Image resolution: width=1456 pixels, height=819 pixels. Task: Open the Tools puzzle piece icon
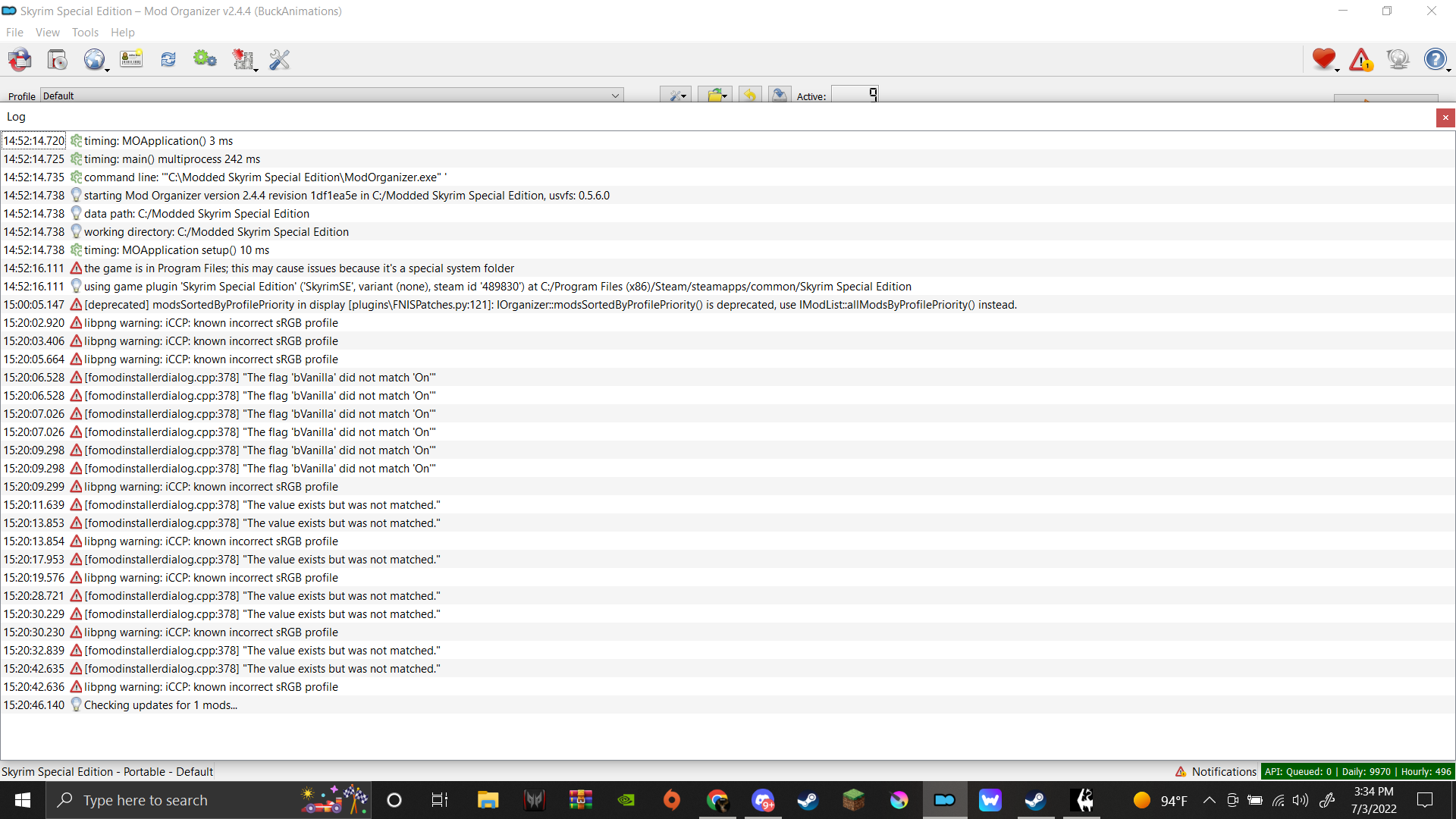[x=243, y=59]
